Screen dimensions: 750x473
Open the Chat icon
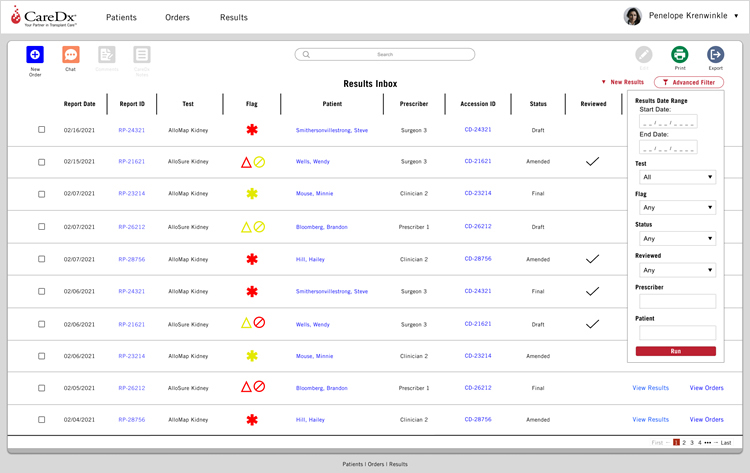click(71, 55)
